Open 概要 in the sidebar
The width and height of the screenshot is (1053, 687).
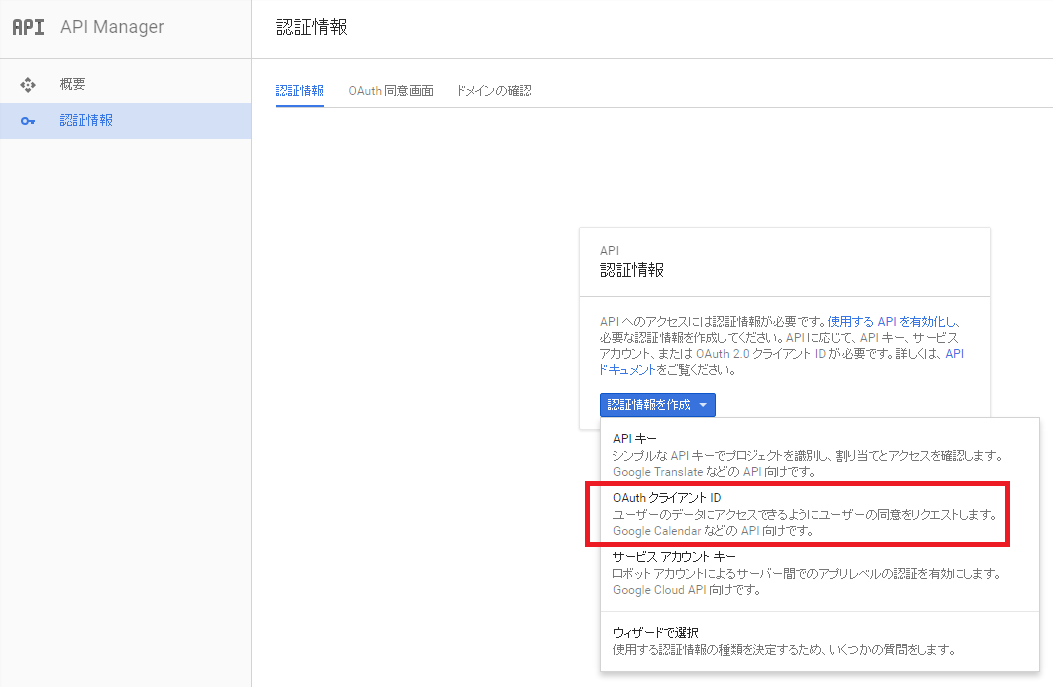[x=126, y=85]
